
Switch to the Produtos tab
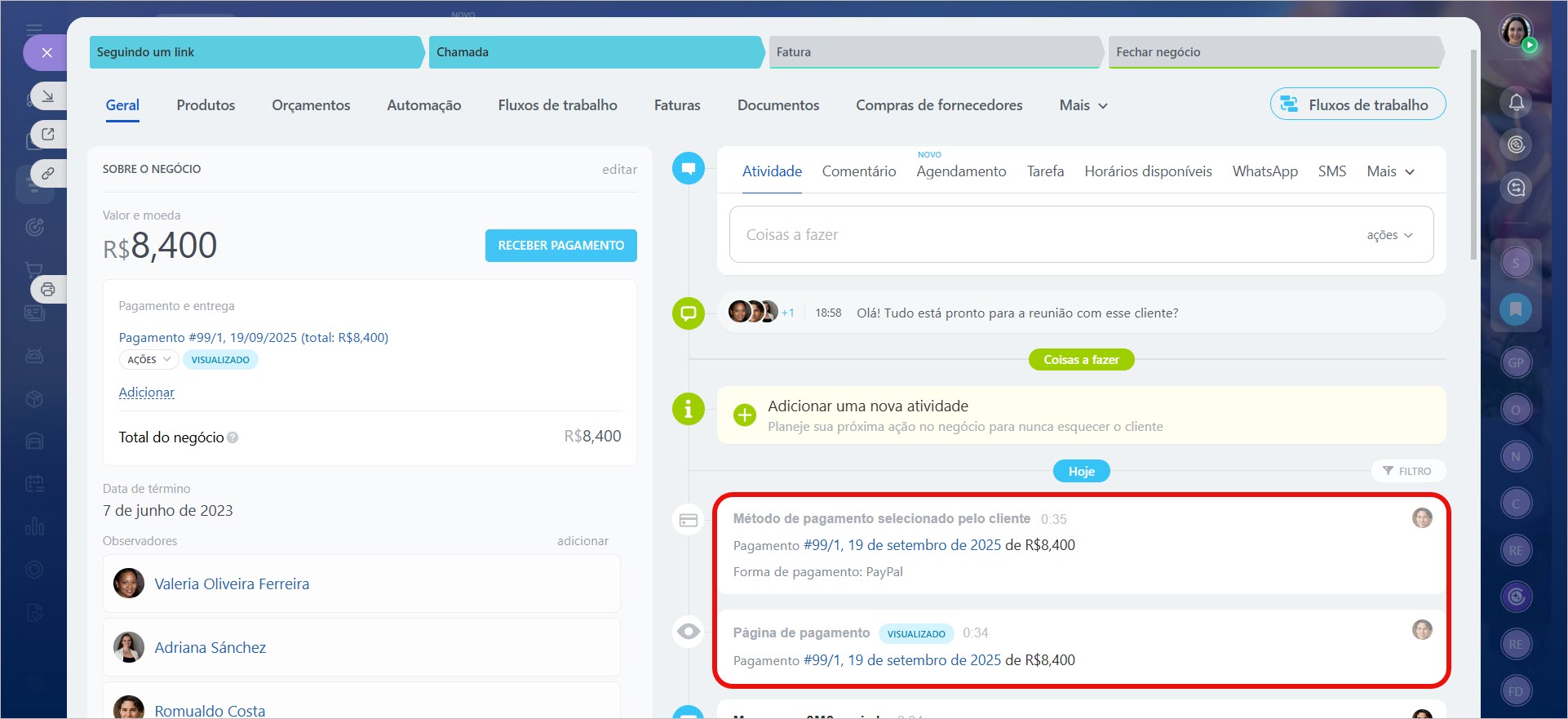206,105
